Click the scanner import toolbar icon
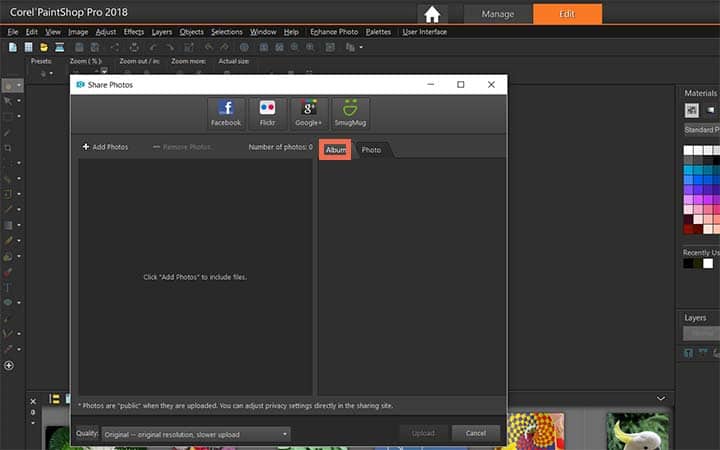 pos(59,47)
